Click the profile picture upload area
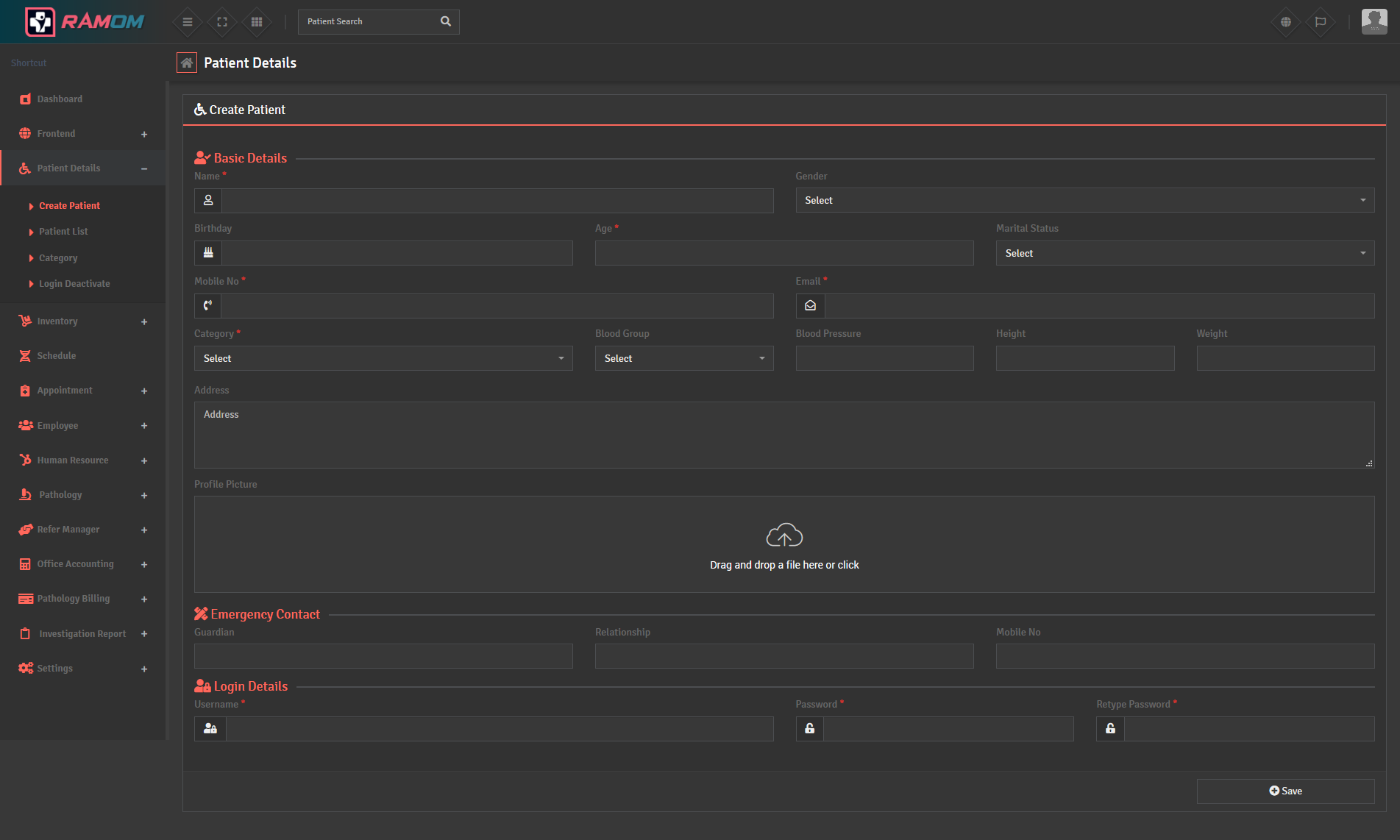 [784, 544]
